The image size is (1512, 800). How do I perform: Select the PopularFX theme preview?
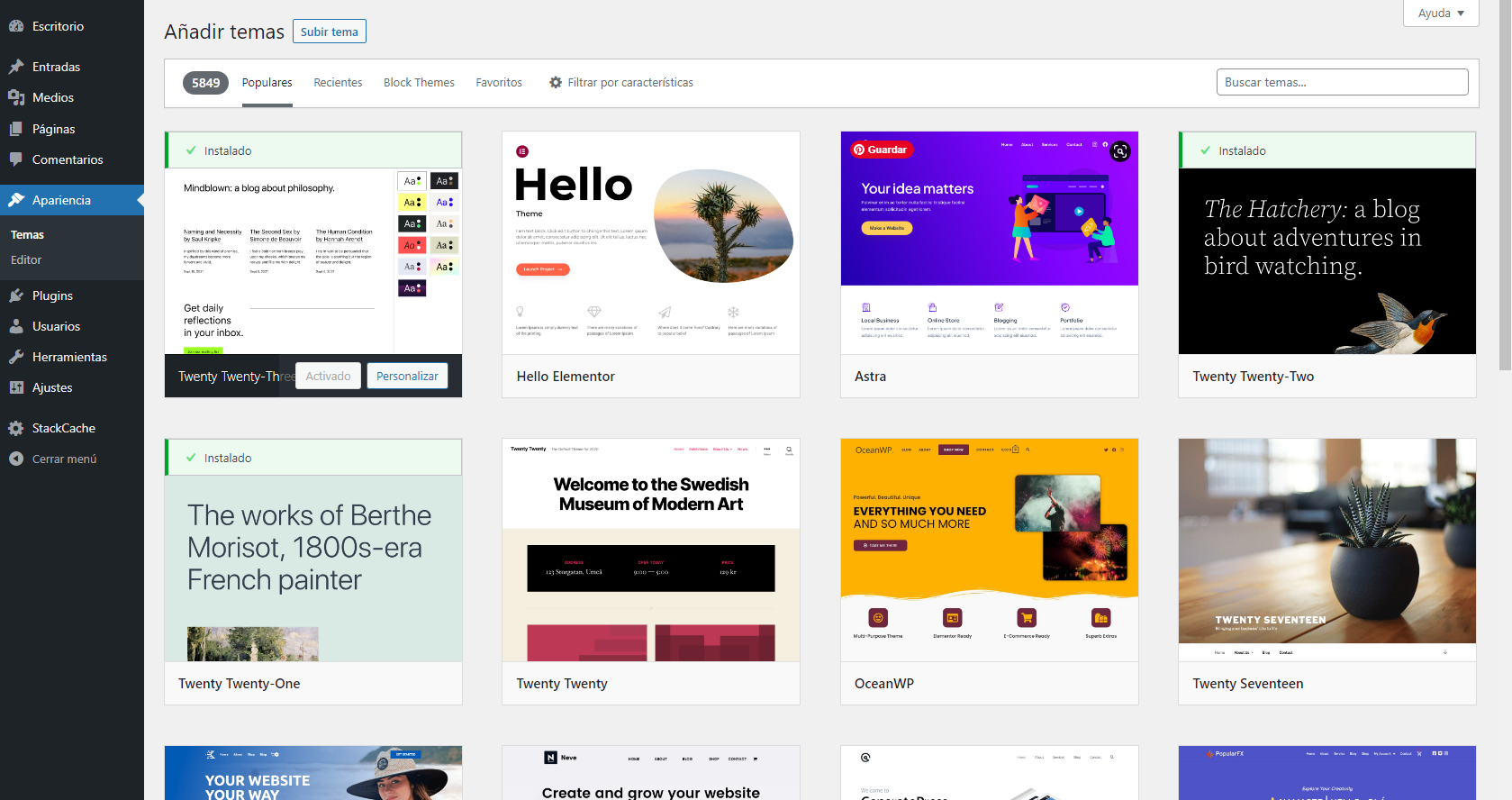1327,773
